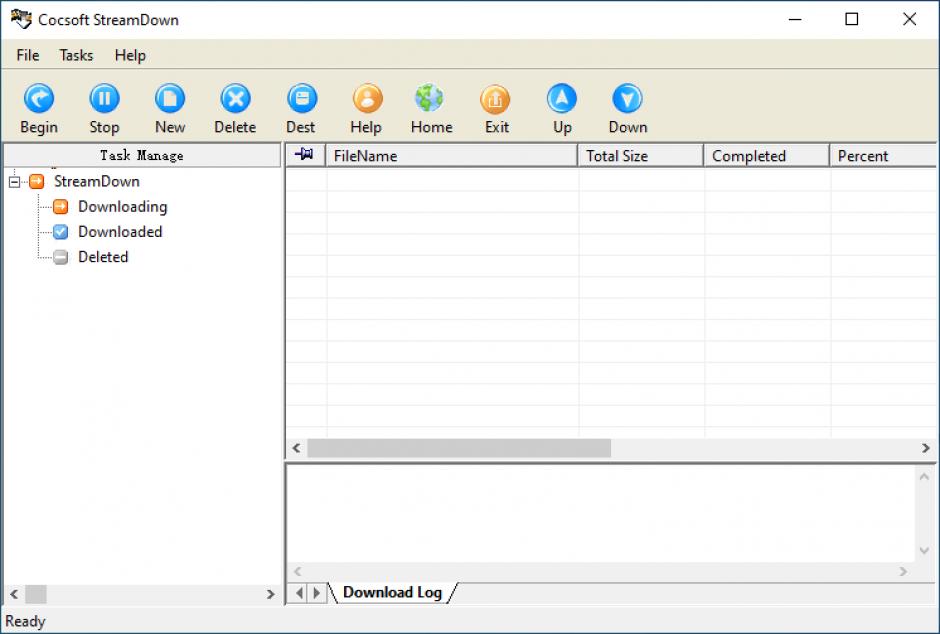Sort by the Total Size column header
Screen dimensions: 940x634
[x=640, y=156]
